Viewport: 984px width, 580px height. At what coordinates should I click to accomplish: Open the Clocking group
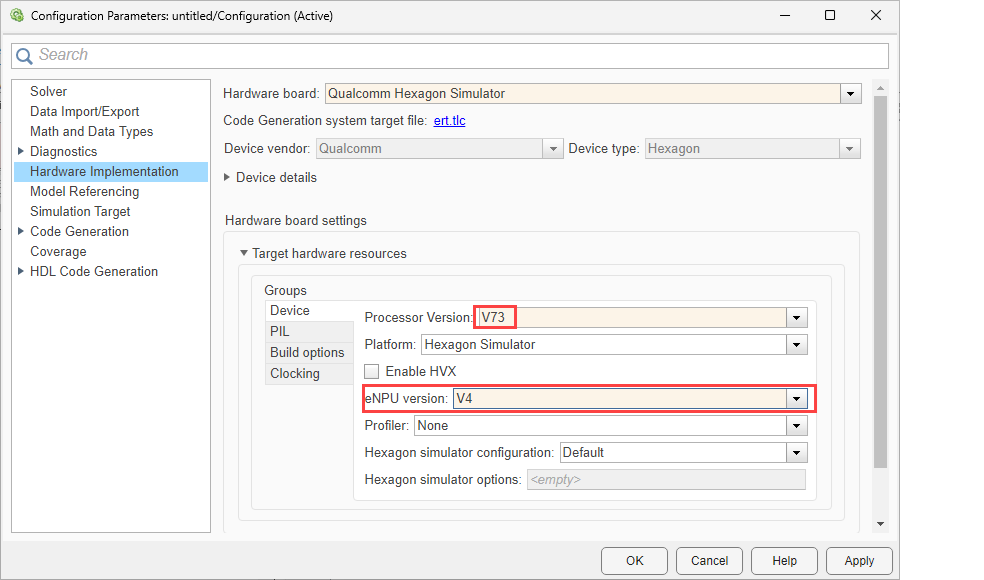294,373
